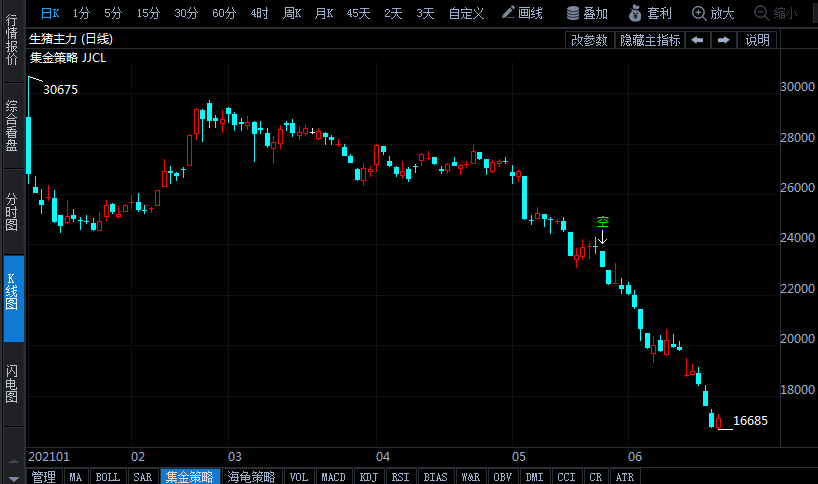The width and height of the screenshot is (818, 484).
Task: Click the 06 month axis label
Action: (635, 457)
